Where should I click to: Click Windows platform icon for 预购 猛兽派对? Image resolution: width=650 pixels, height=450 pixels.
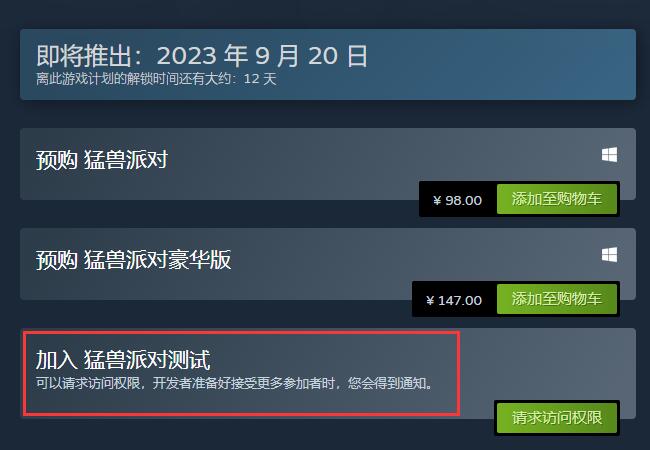pyautogui.click(x=609, y=155)
